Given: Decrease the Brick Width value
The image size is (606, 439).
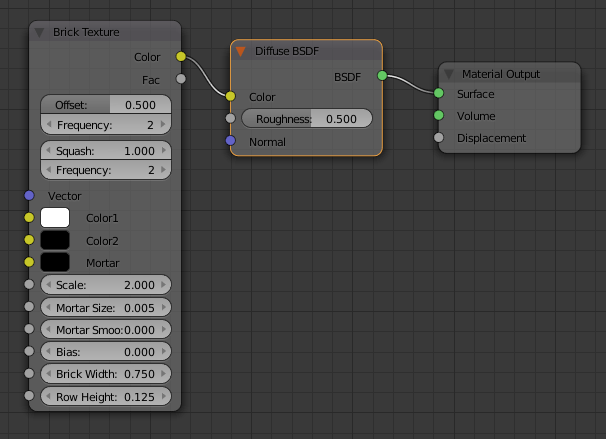Looking at the screenshot, I should 49,374.
